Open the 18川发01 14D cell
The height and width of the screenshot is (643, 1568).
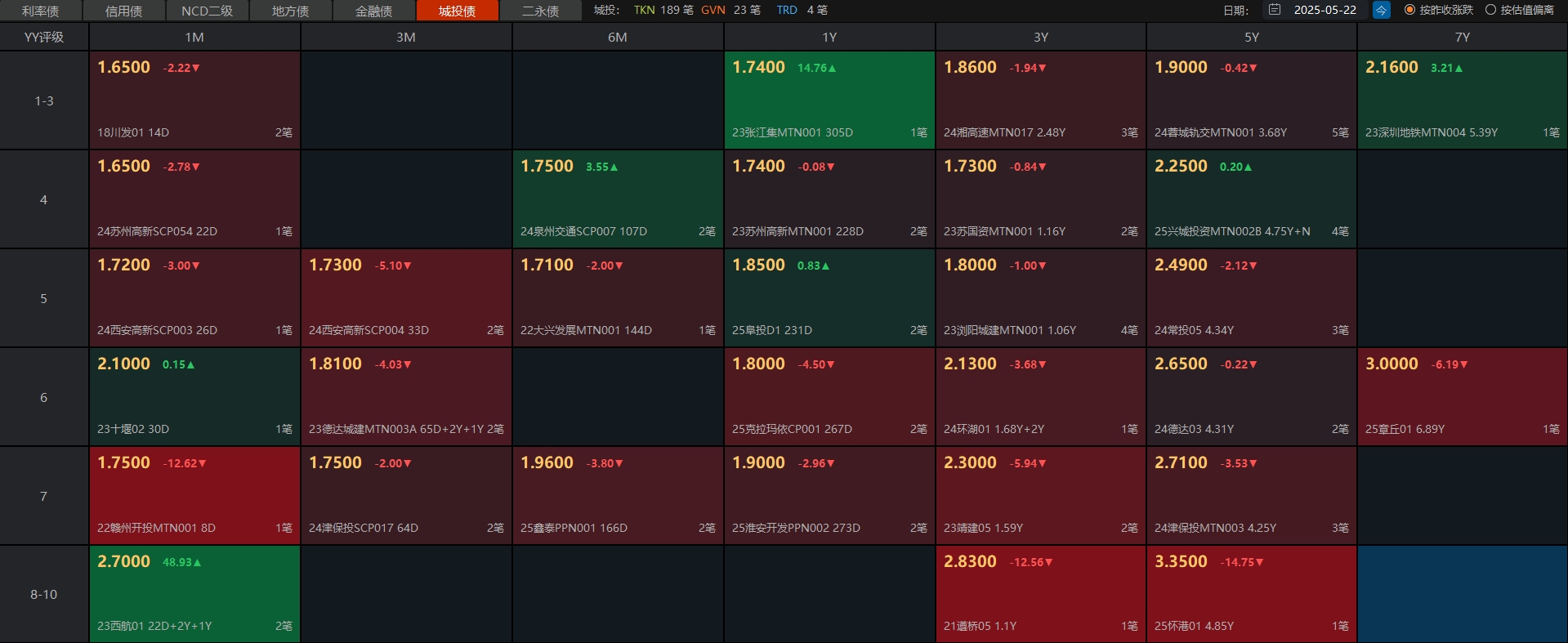point(194,100)
